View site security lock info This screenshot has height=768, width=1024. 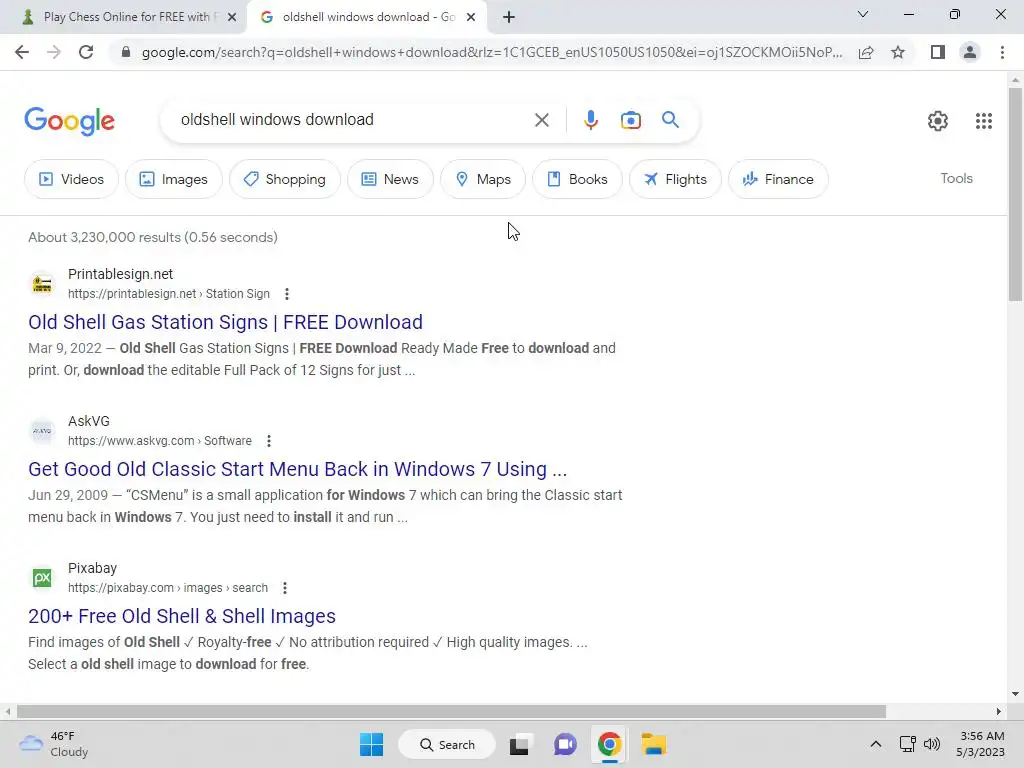(126, 52)
